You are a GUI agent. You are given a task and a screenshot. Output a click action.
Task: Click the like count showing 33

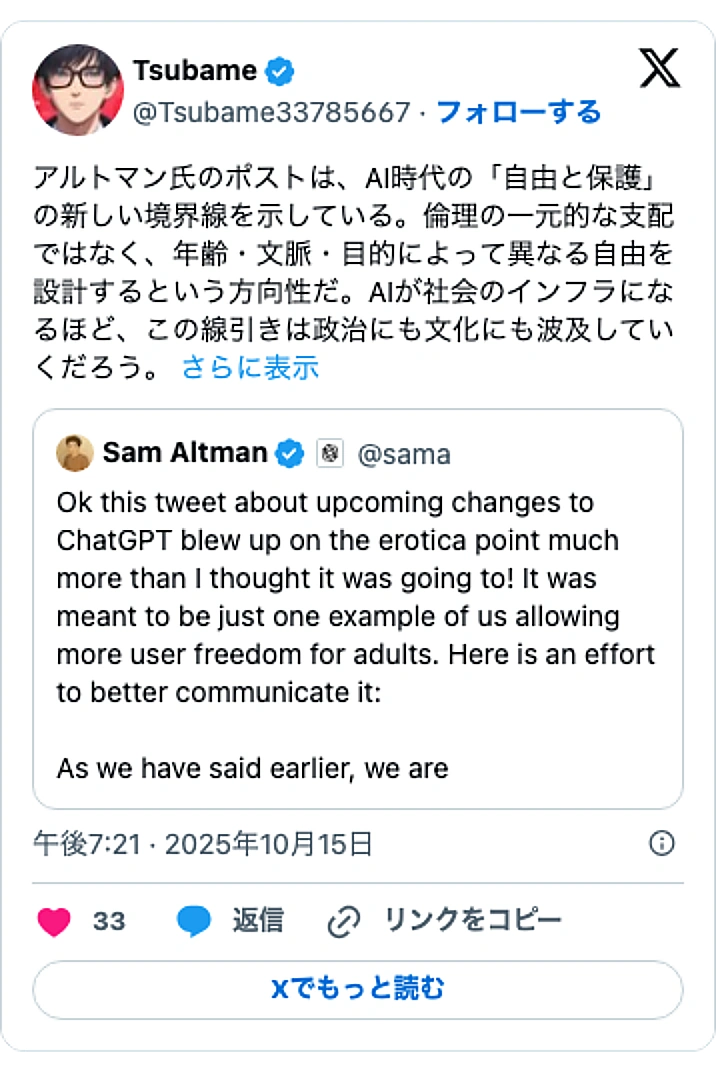tap(108, 921)
